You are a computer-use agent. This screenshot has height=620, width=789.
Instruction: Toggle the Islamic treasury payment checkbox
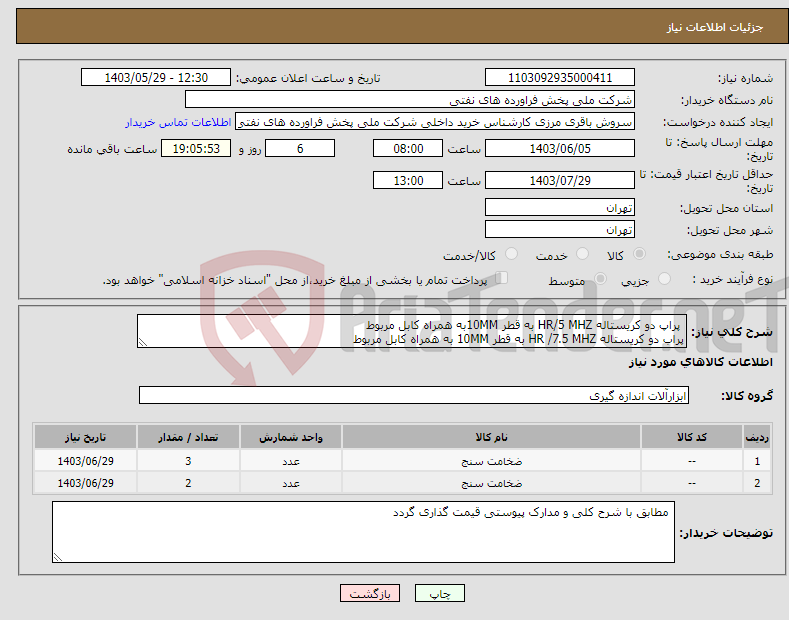[502, 278]
